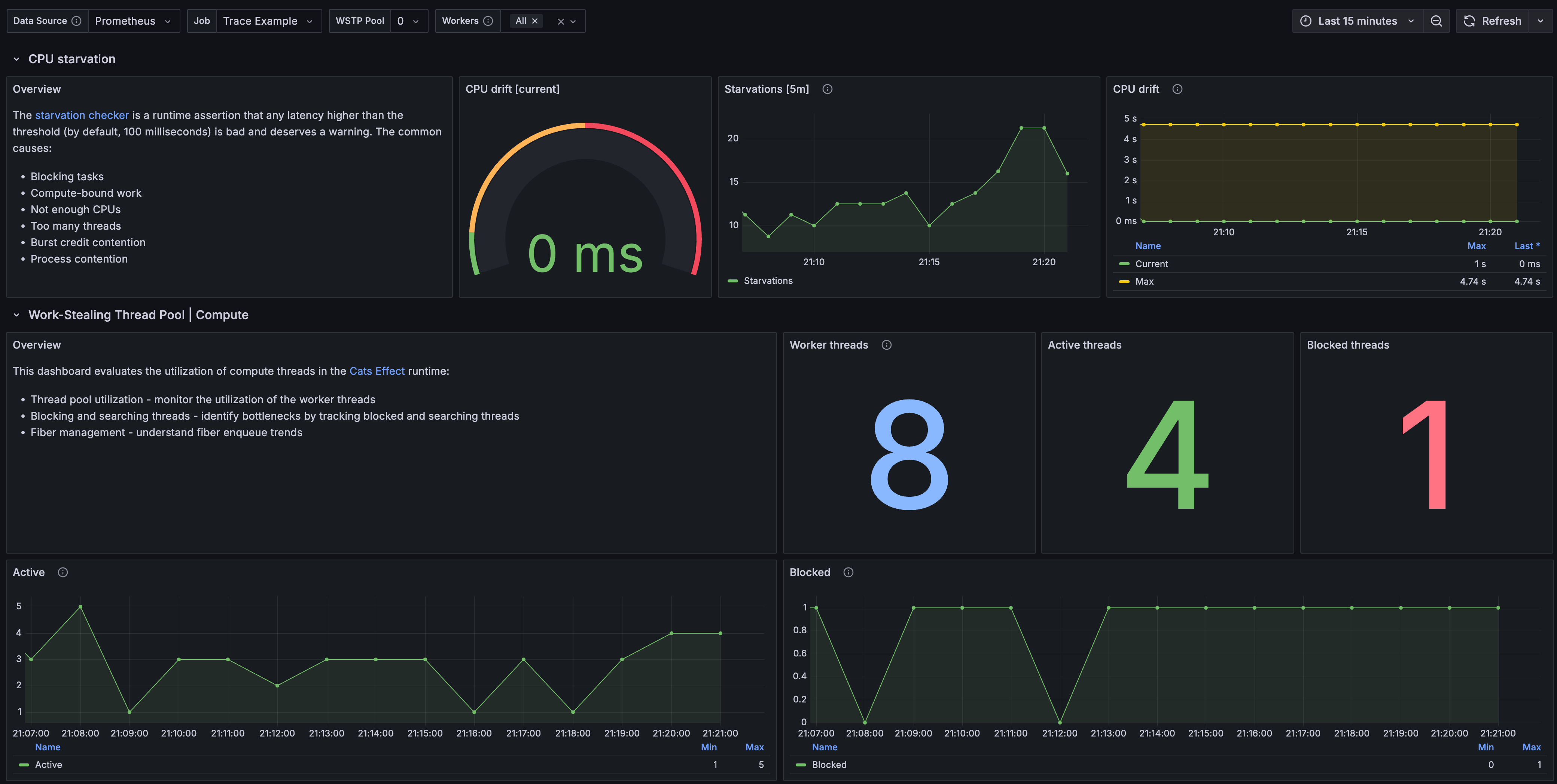The image size is (1557, 784).
Task: Click the CPU drift gauge 0 ms value
Action: [585, 254]
